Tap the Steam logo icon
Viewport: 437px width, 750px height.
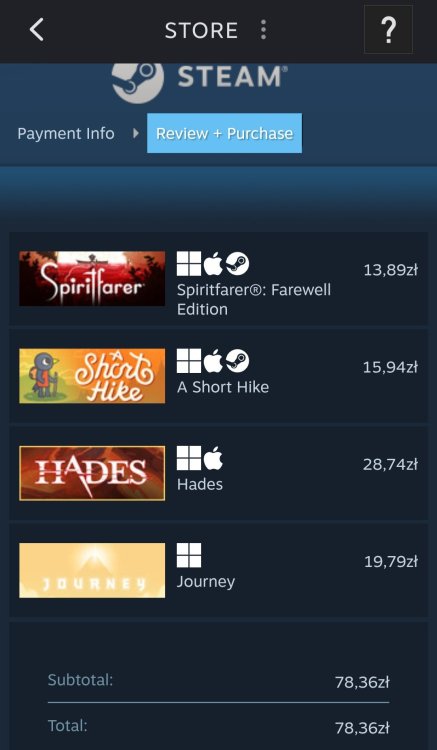point(138,81)
